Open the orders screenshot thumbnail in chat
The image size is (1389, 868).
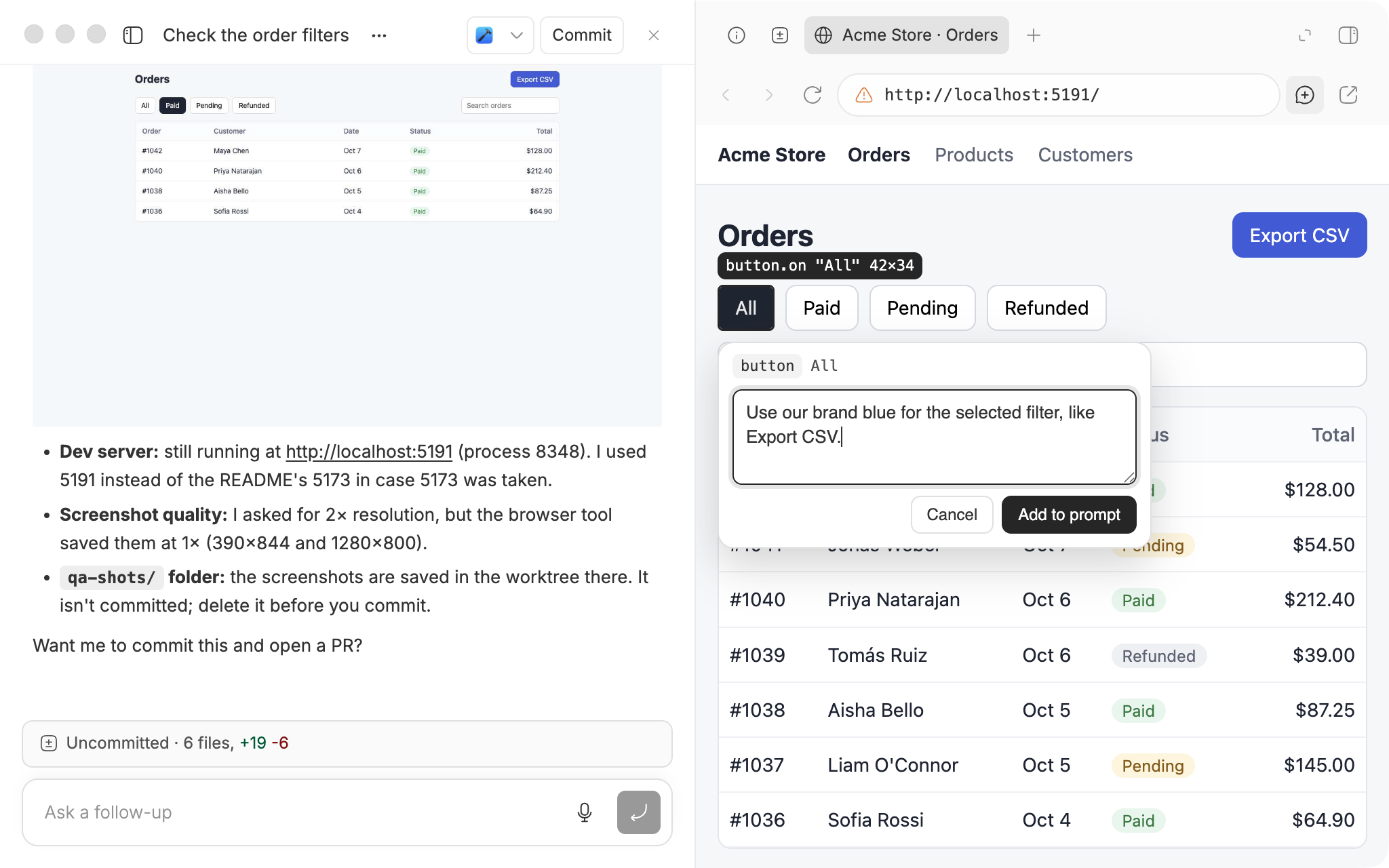[x=347, y=245]
